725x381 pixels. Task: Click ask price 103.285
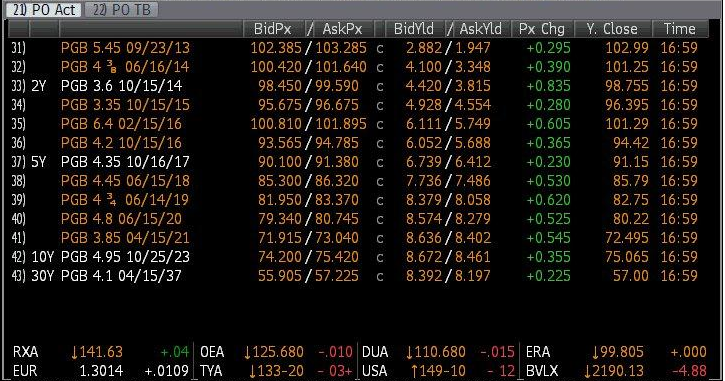341,48
